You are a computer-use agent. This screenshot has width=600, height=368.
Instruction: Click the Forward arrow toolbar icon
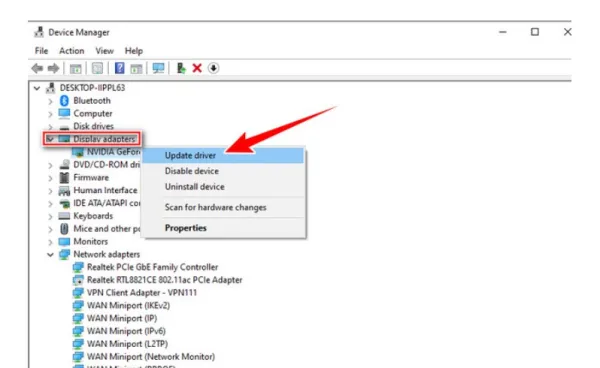(x=53, y=68)
